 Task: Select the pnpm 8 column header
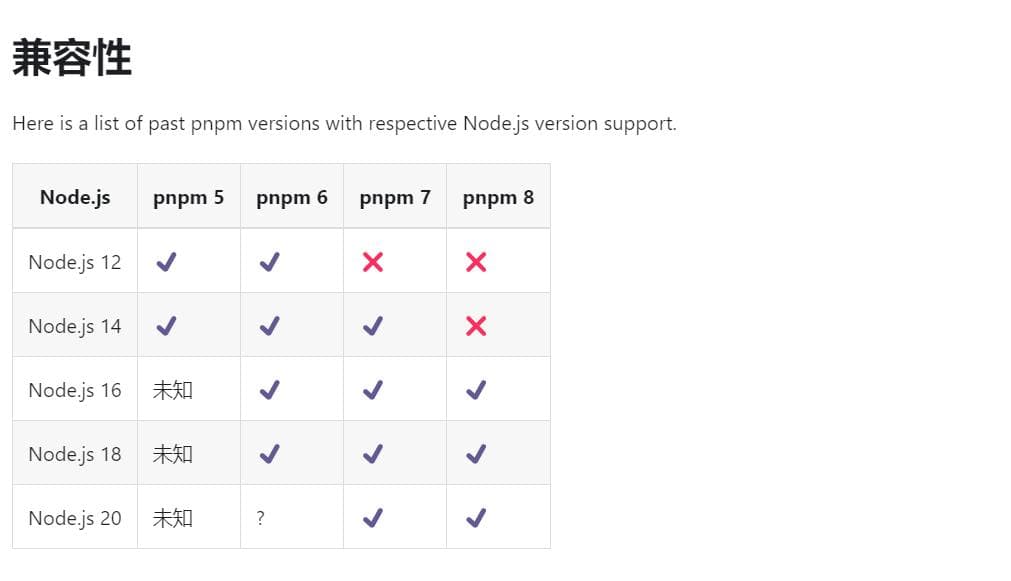point(498,197)
